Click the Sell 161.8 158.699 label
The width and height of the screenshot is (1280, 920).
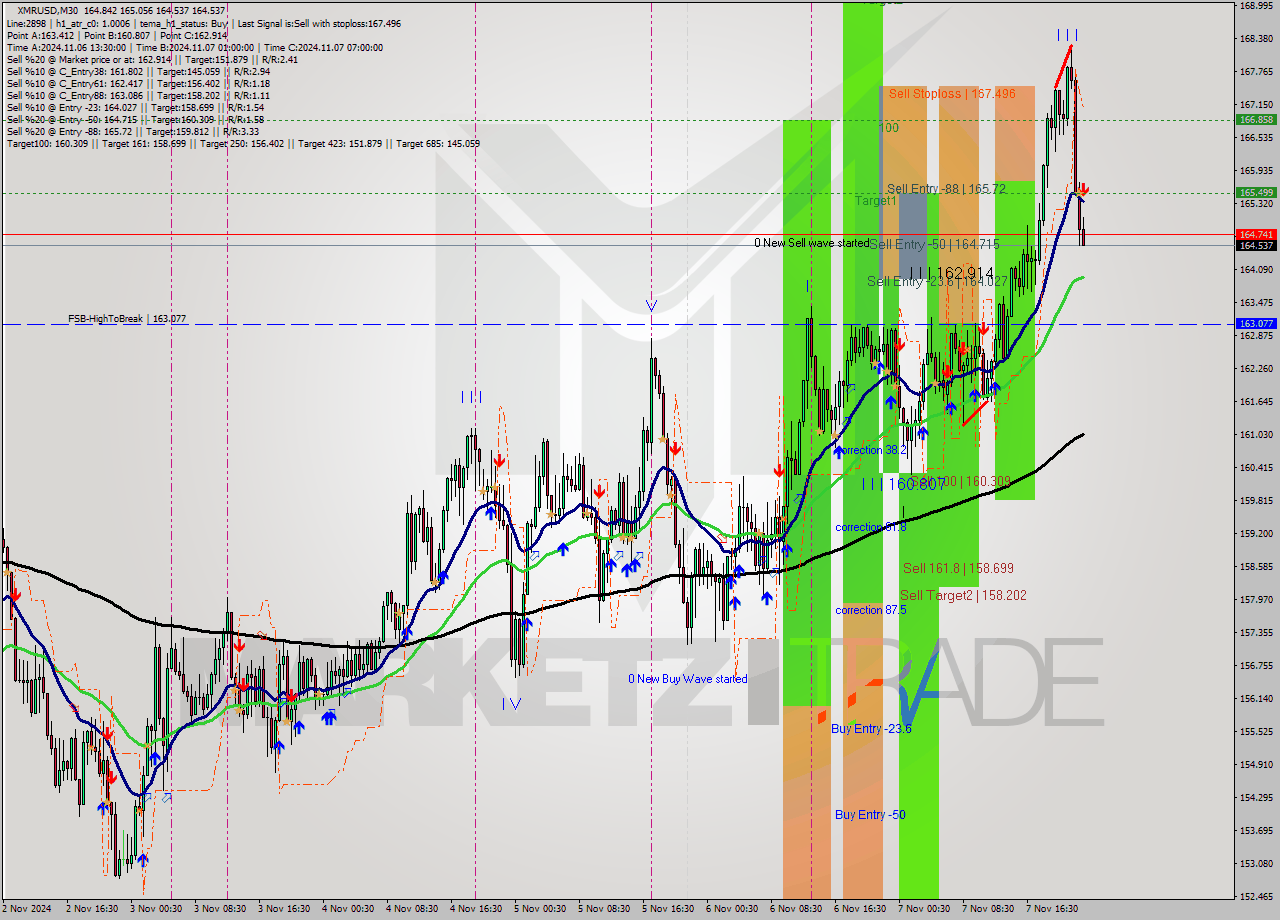(x=958, y=568)
